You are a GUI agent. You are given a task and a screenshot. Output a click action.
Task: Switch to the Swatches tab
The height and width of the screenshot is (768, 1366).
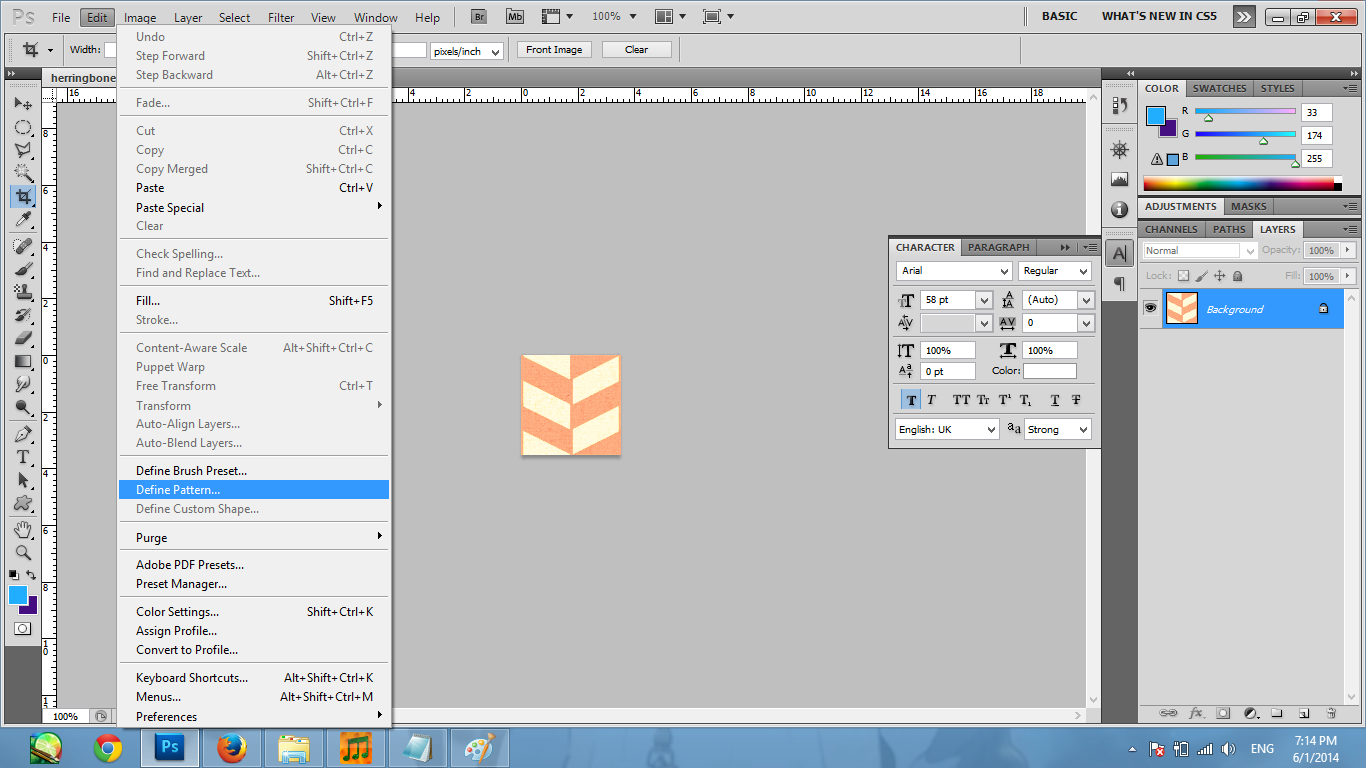point(1220,88)
